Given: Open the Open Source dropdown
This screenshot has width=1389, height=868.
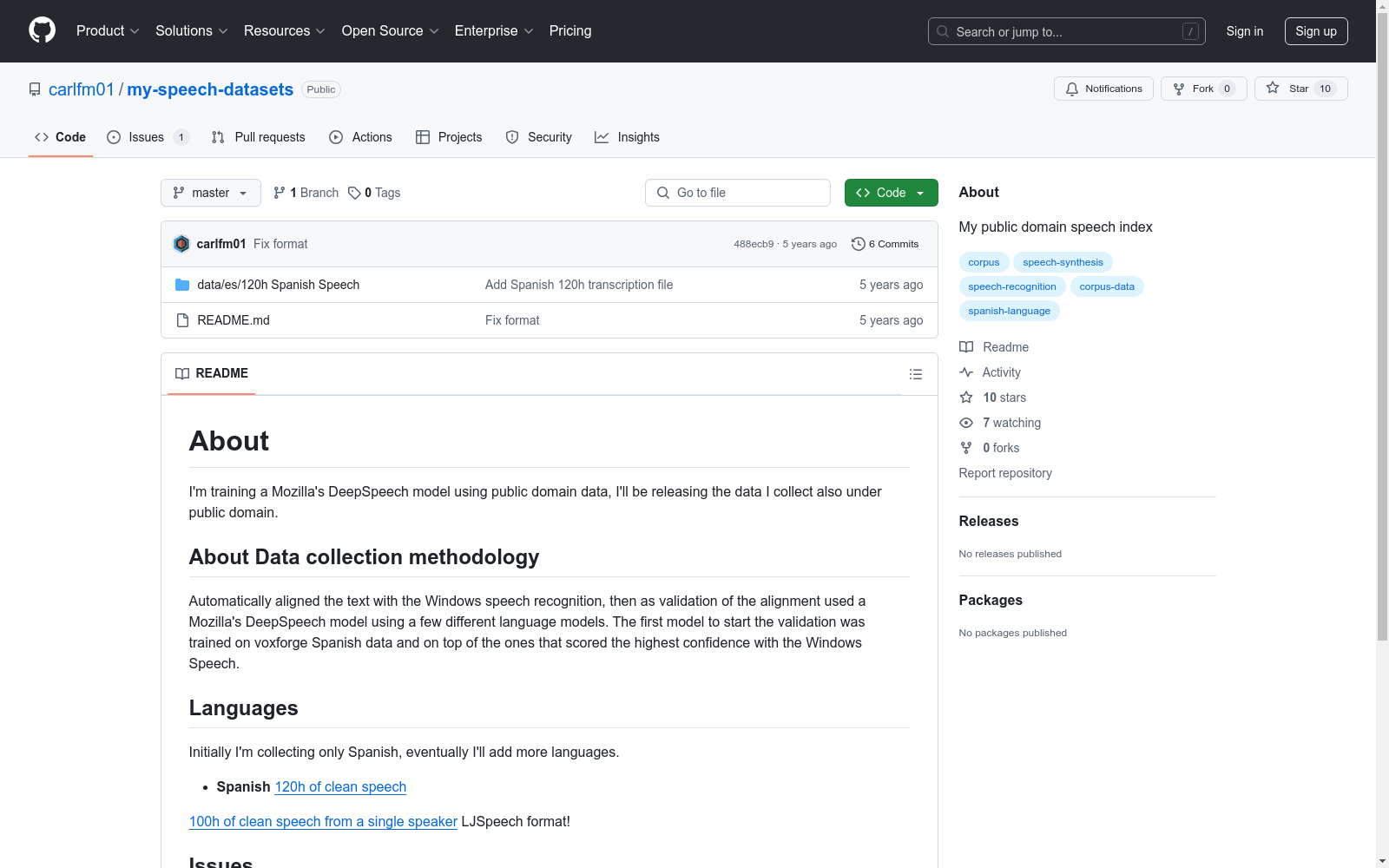Looking at the screenshot, I should point(390,30).
